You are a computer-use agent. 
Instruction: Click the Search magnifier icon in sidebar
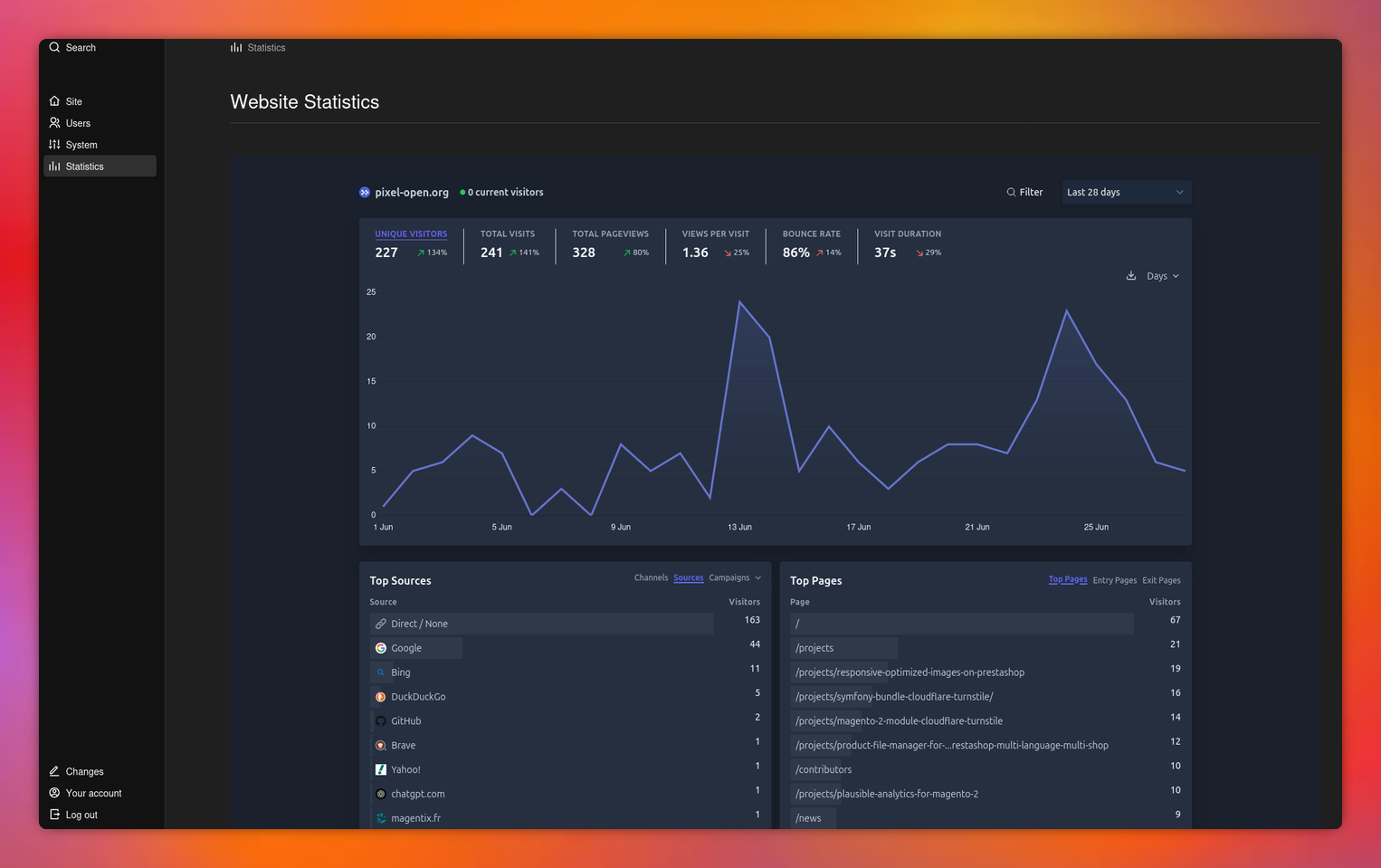(x=54, y=47)
